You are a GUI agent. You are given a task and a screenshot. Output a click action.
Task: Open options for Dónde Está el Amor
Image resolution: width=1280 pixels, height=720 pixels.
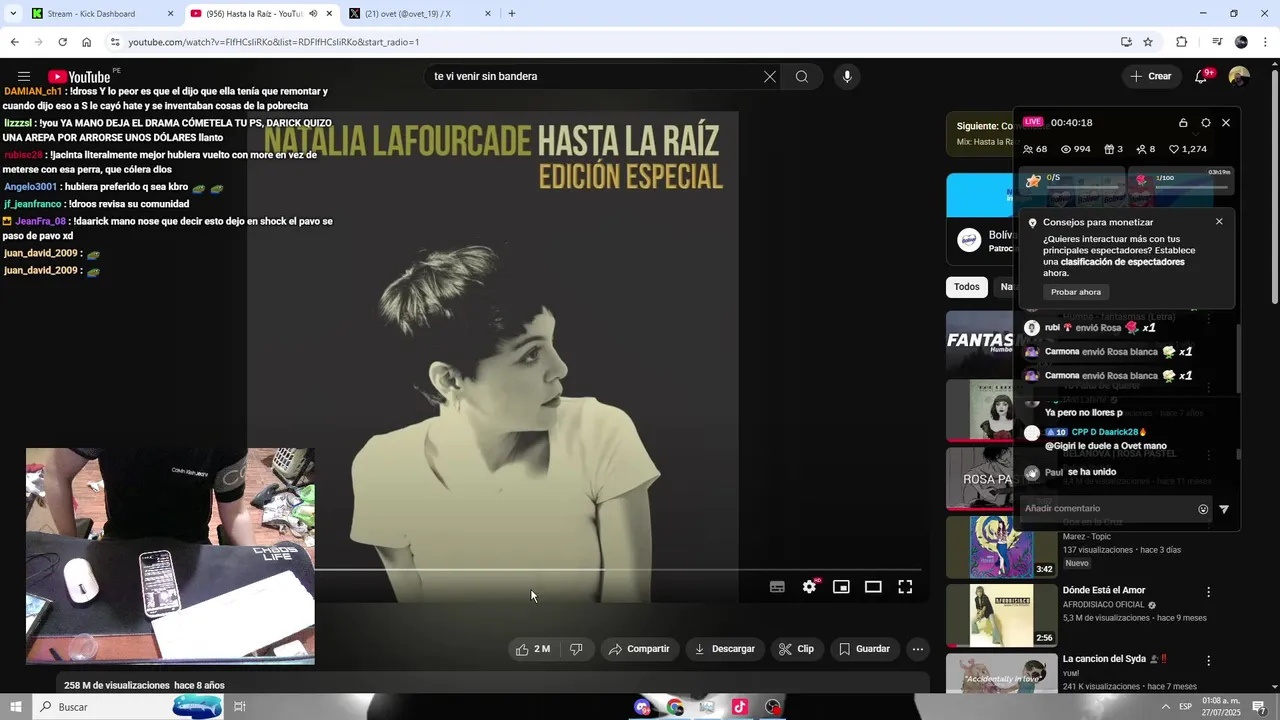(1208, 592)
